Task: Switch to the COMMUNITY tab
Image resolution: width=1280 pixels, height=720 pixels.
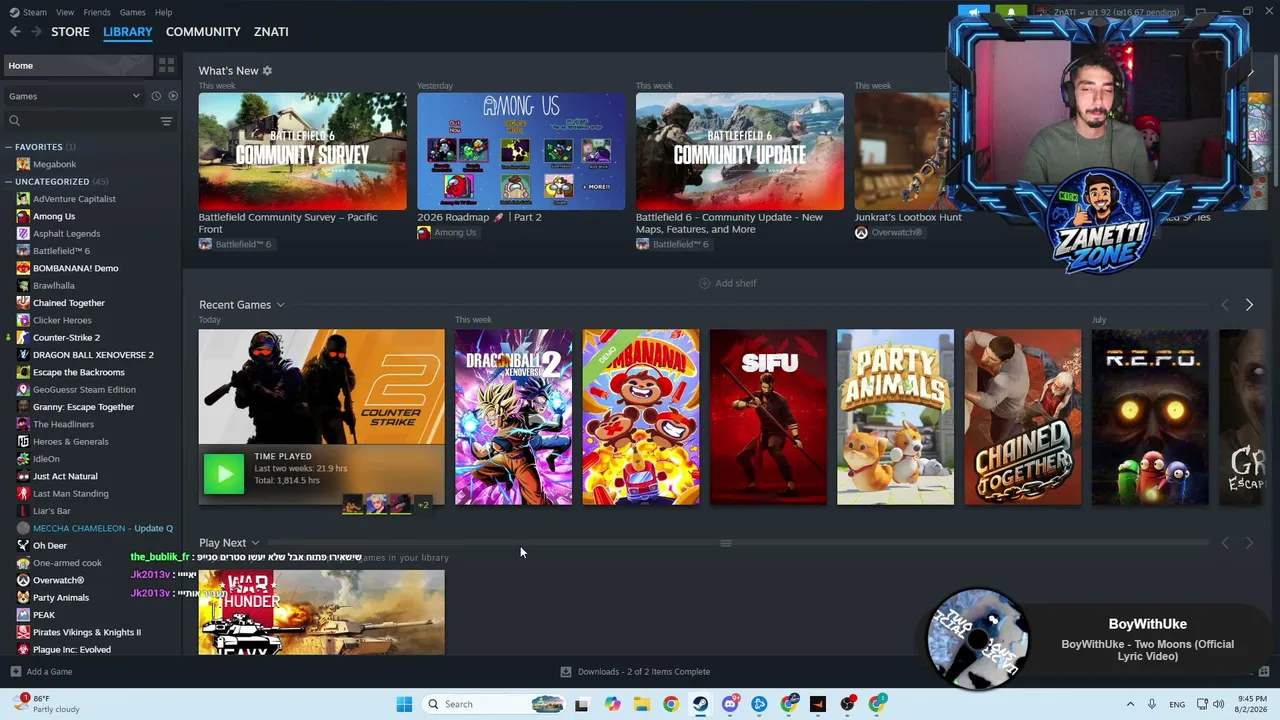Action: 203,32
